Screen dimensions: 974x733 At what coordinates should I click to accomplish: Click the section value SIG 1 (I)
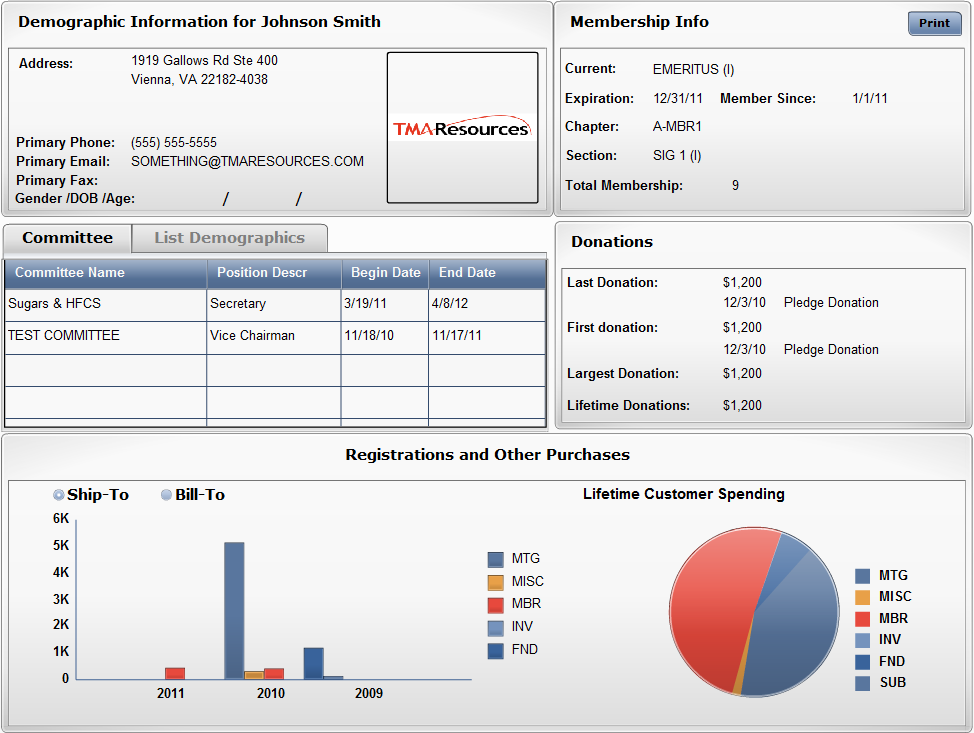click(x=677, y=156)
